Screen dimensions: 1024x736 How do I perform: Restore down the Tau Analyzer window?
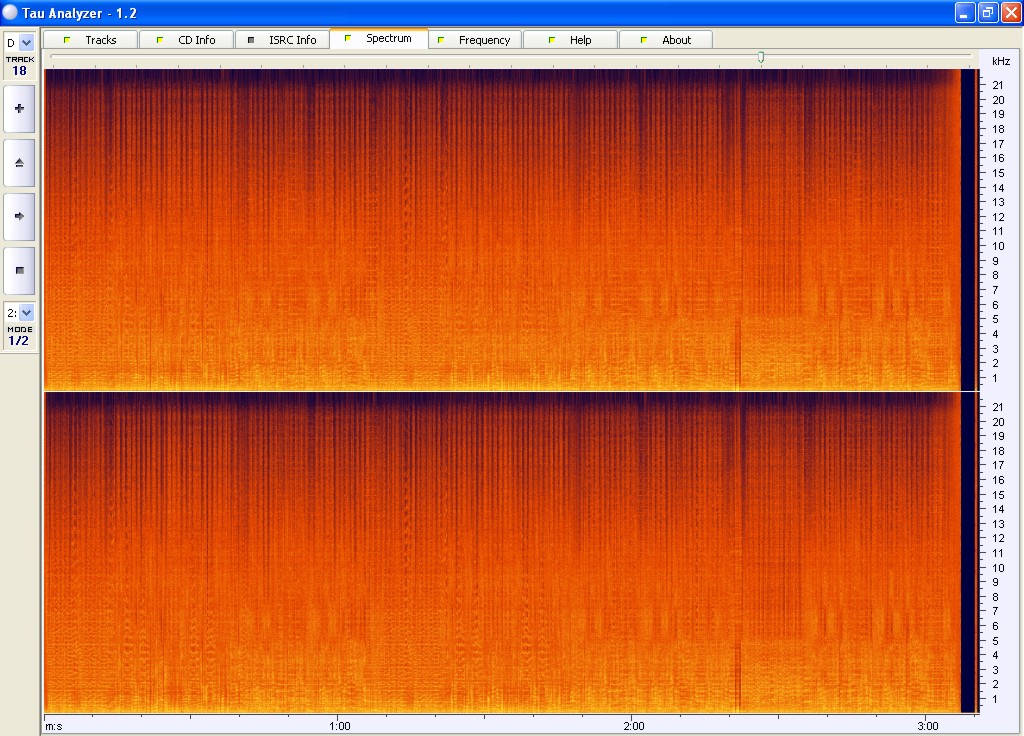point(988,12)
